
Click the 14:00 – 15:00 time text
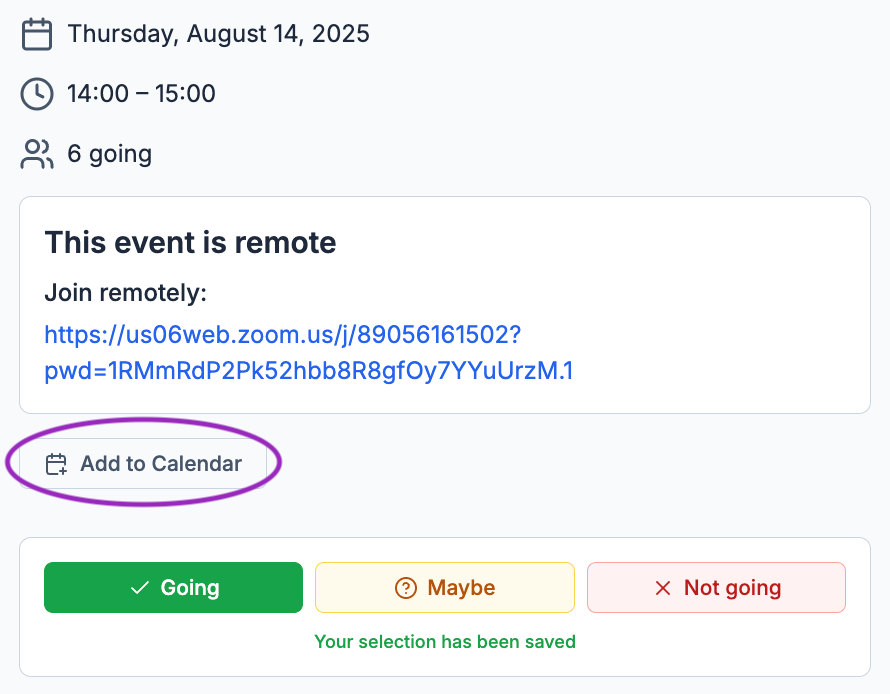(x=141, y=94)
